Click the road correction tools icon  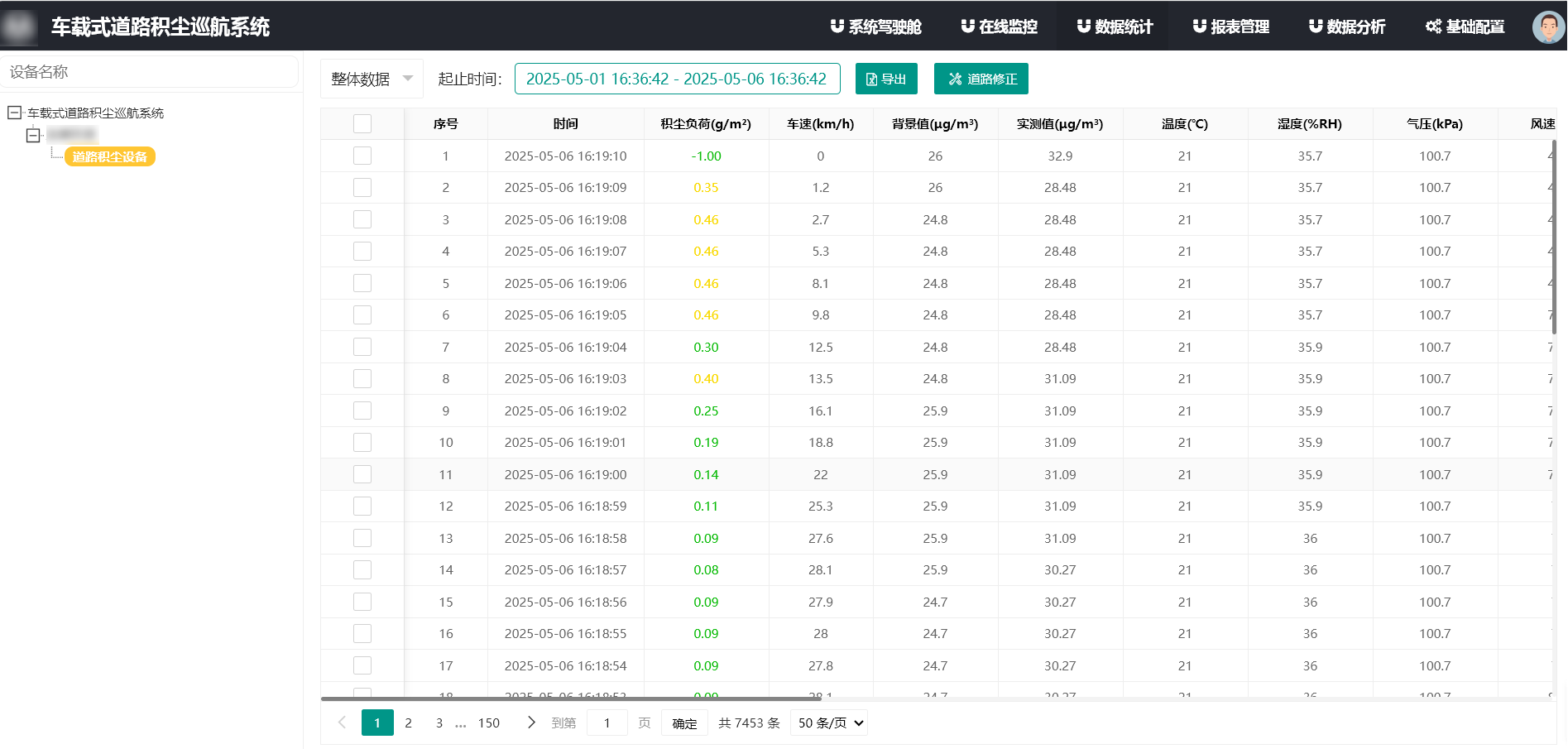click(955, 79)
